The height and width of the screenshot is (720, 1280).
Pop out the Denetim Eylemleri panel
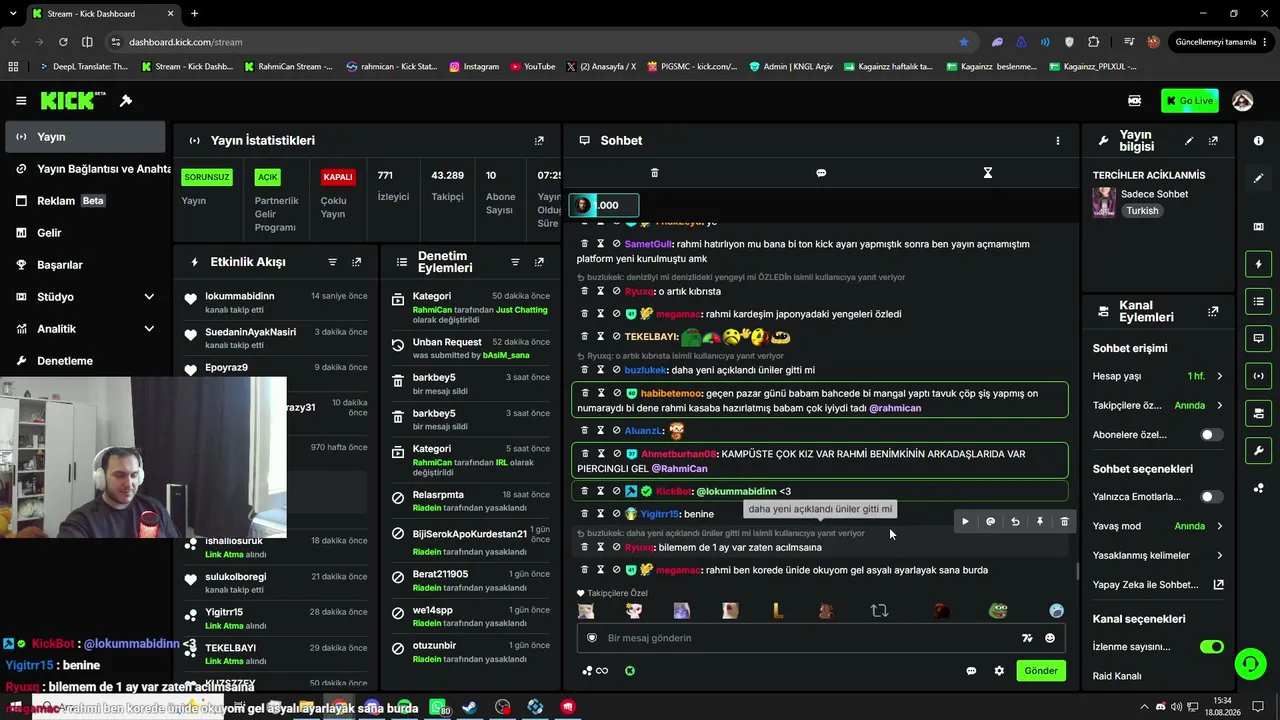tap(539, 262)
